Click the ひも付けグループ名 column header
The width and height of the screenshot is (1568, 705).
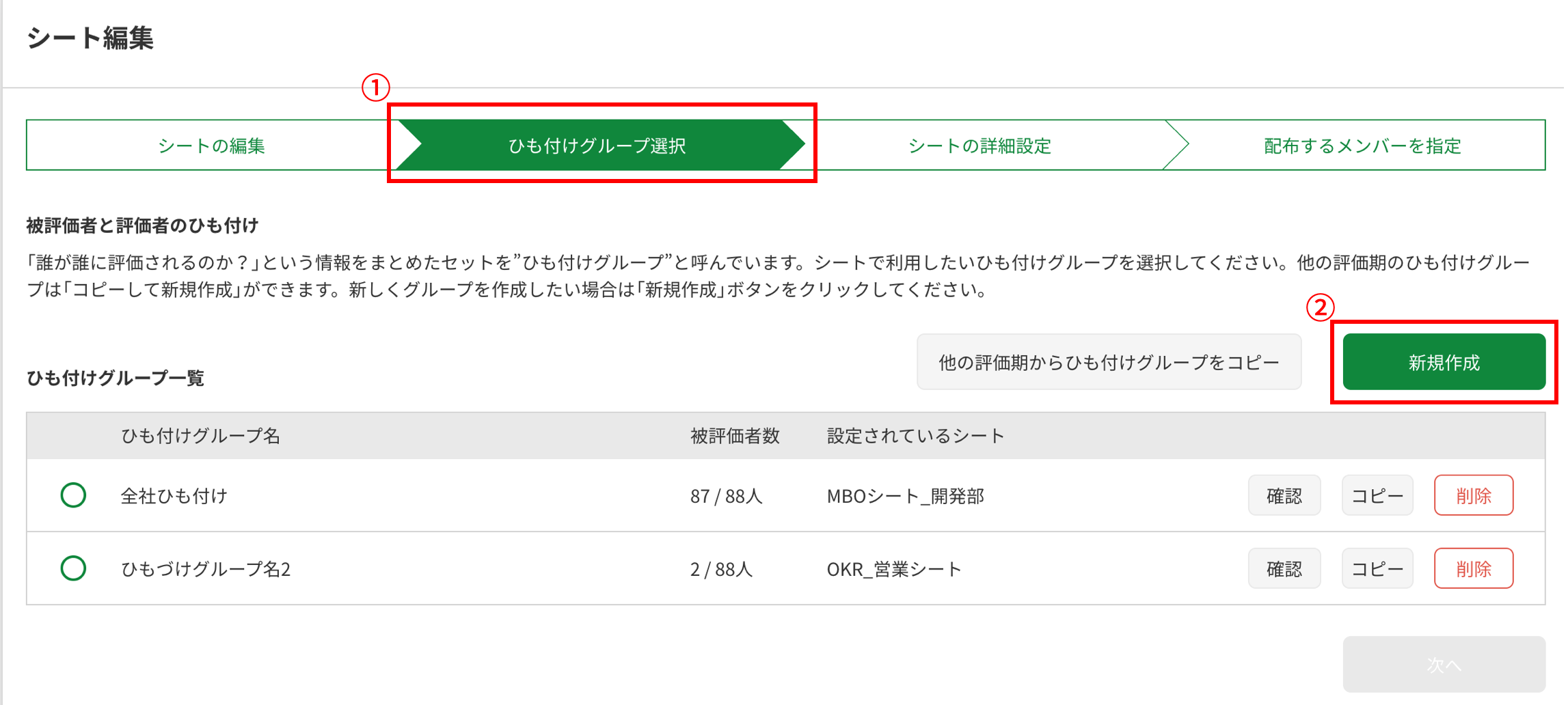pos(200,436)
